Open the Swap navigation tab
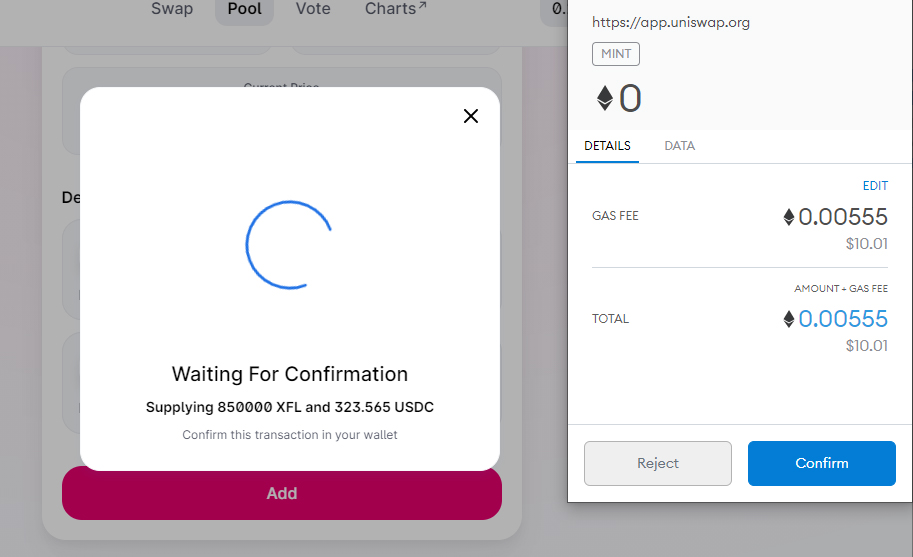913x557 pixels. (x=172, y=9)
